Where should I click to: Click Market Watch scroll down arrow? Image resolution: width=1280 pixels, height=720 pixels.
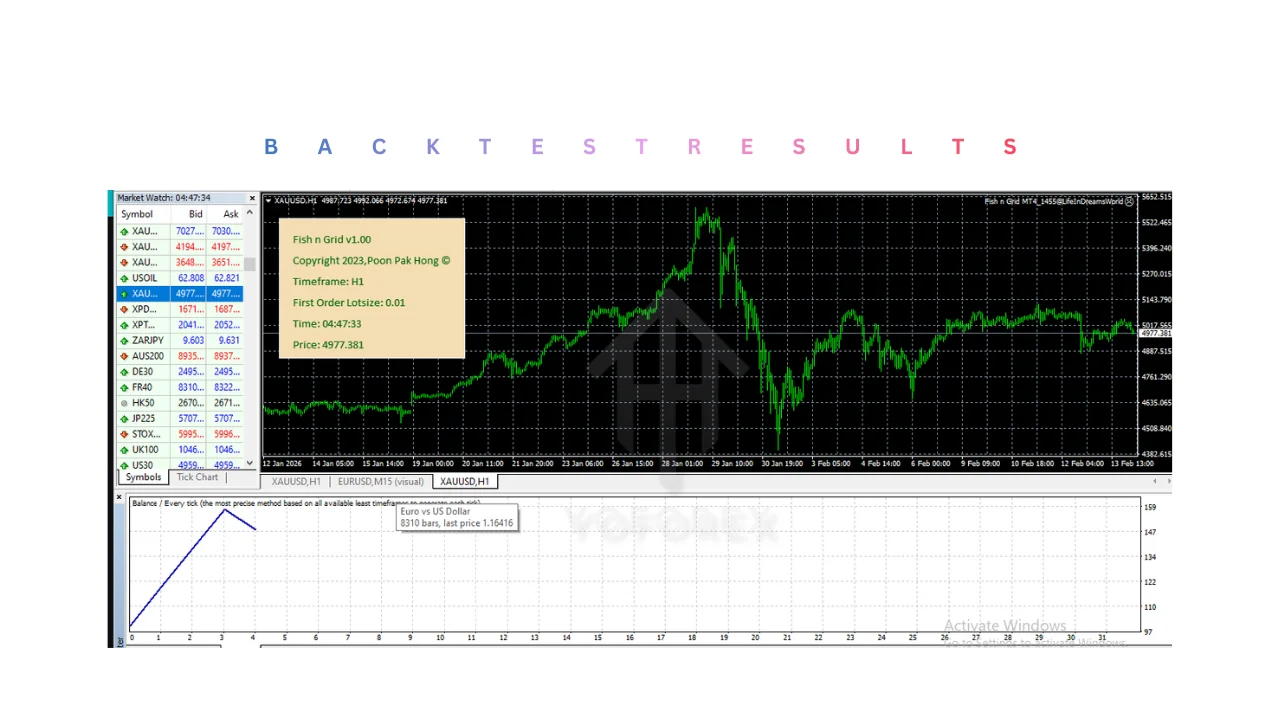[250, 464]
